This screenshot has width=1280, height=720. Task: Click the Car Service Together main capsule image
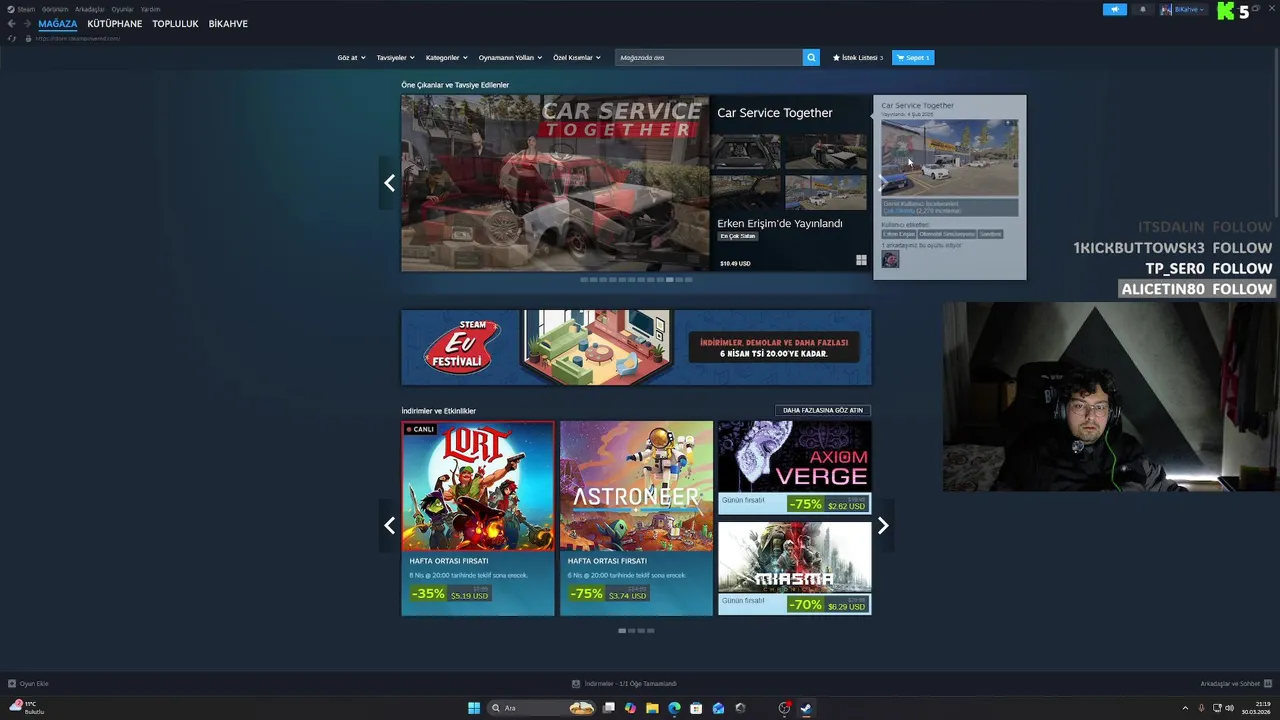click(555, 183)
